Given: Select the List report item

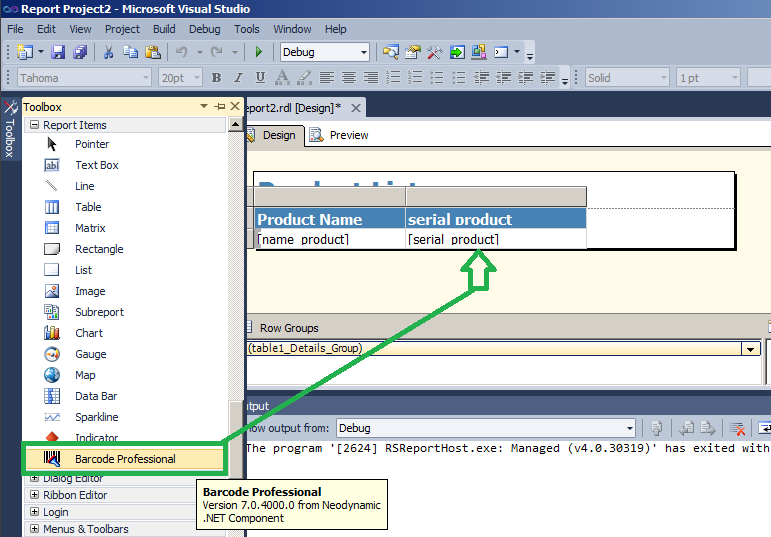Looking at the screenshot, I should point(83,270).
